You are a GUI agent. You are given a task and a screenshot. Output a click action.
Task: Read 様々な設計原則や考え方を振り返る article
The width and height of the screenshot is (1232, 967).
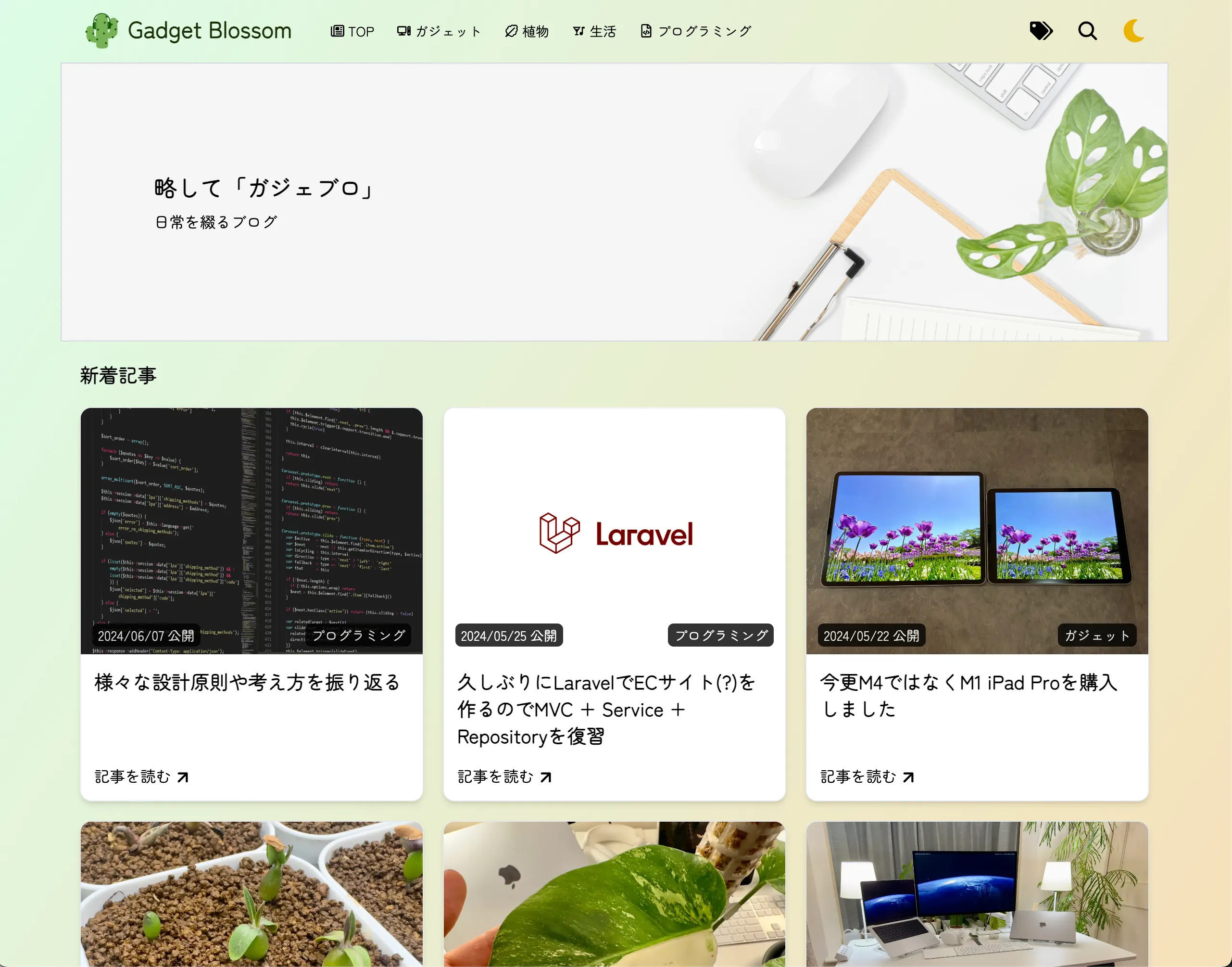tap(247, 682)
